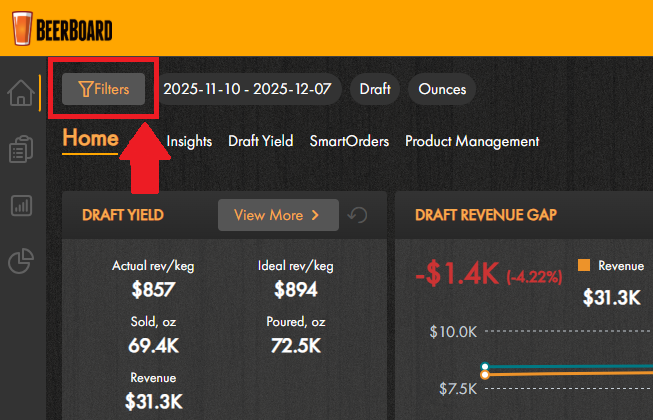Click the circular reset arrow beside View More

click(x=358, y=215)
